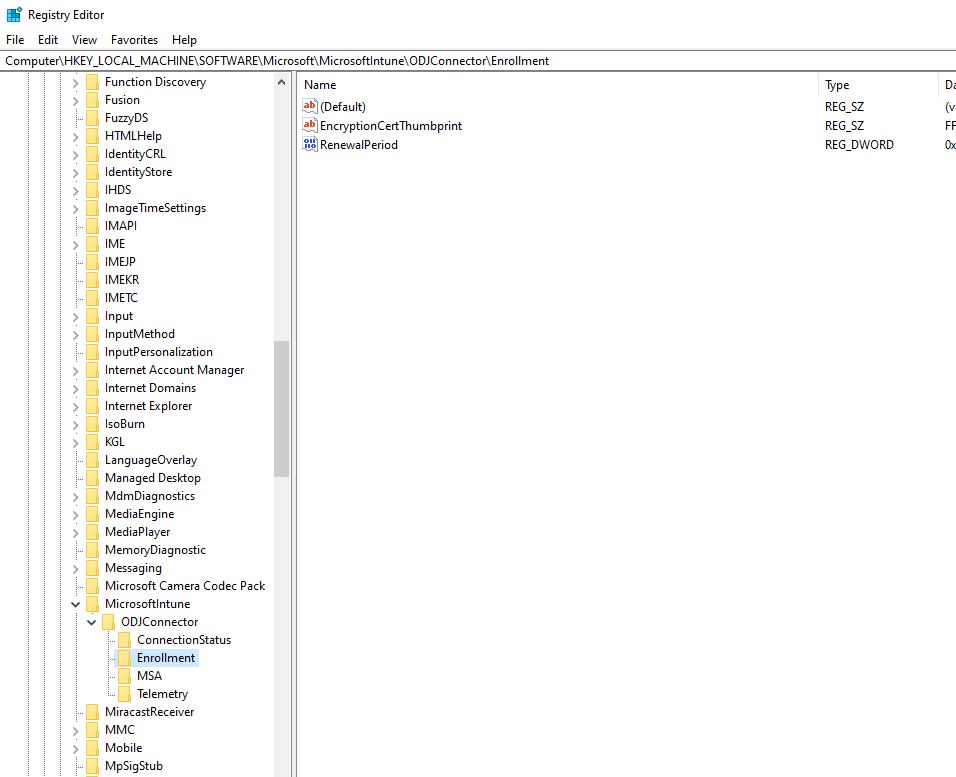The height and width of the screenshot is (777, 956).
Task: Click the IHDS folder icon
Action: click(x=93, y=190)
